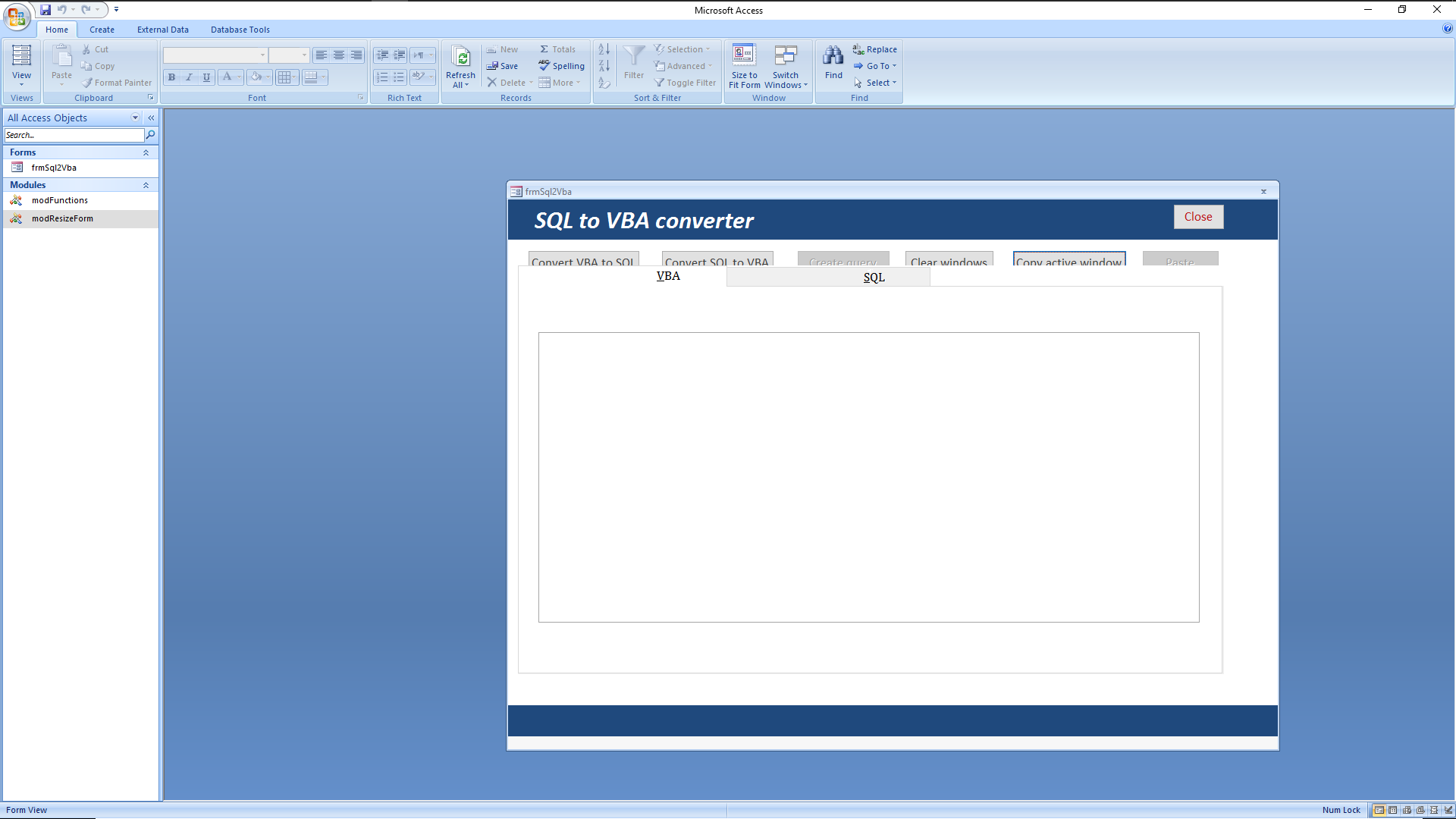
Task: Collapse the Modules group
Action: click(146, 185)
